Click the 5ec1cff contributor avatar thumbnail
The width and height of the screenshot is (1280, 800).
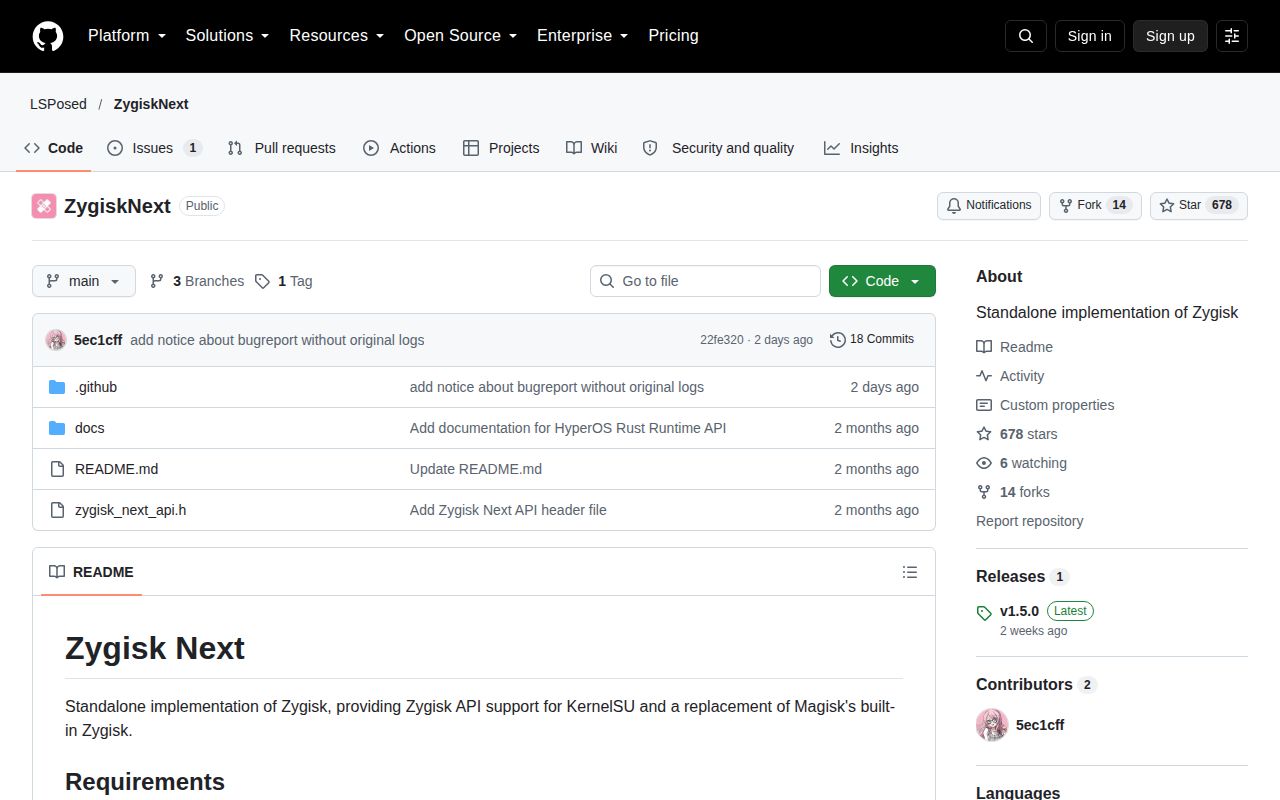(992, 725)
